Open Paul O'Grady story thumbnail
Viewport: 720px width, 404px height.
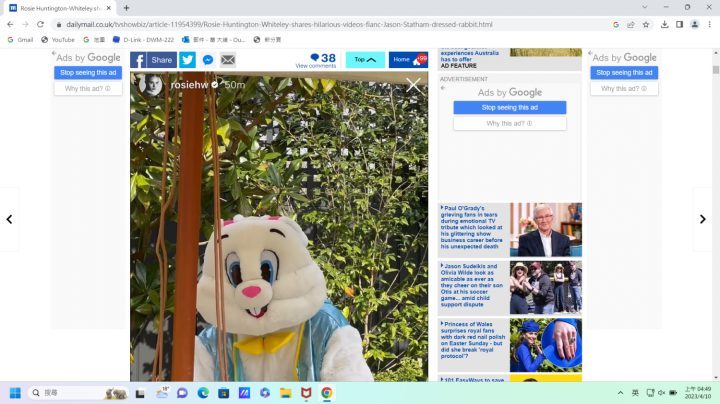point(546,230)
